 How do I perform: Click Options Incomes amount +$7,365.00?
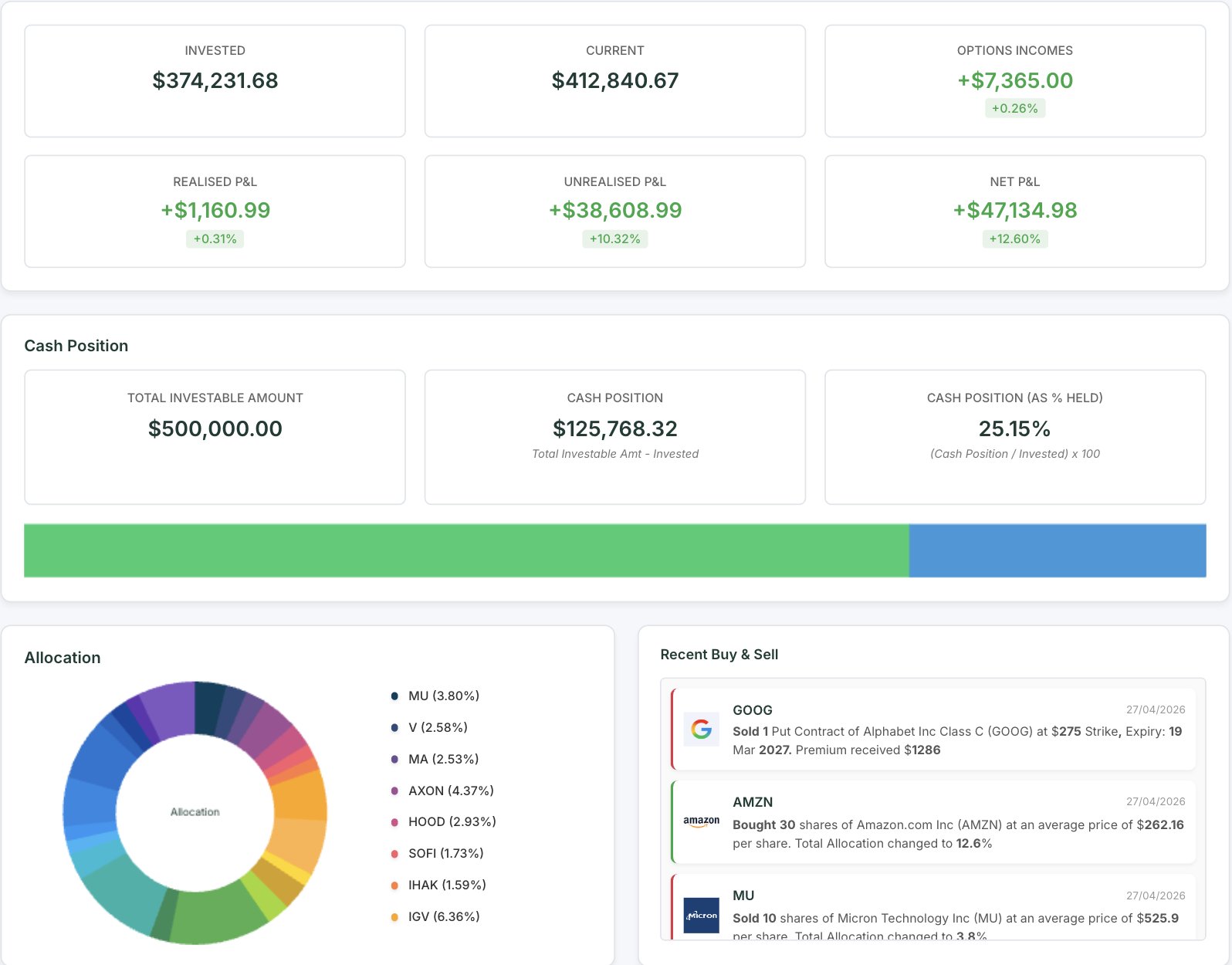coord(1015,80)
